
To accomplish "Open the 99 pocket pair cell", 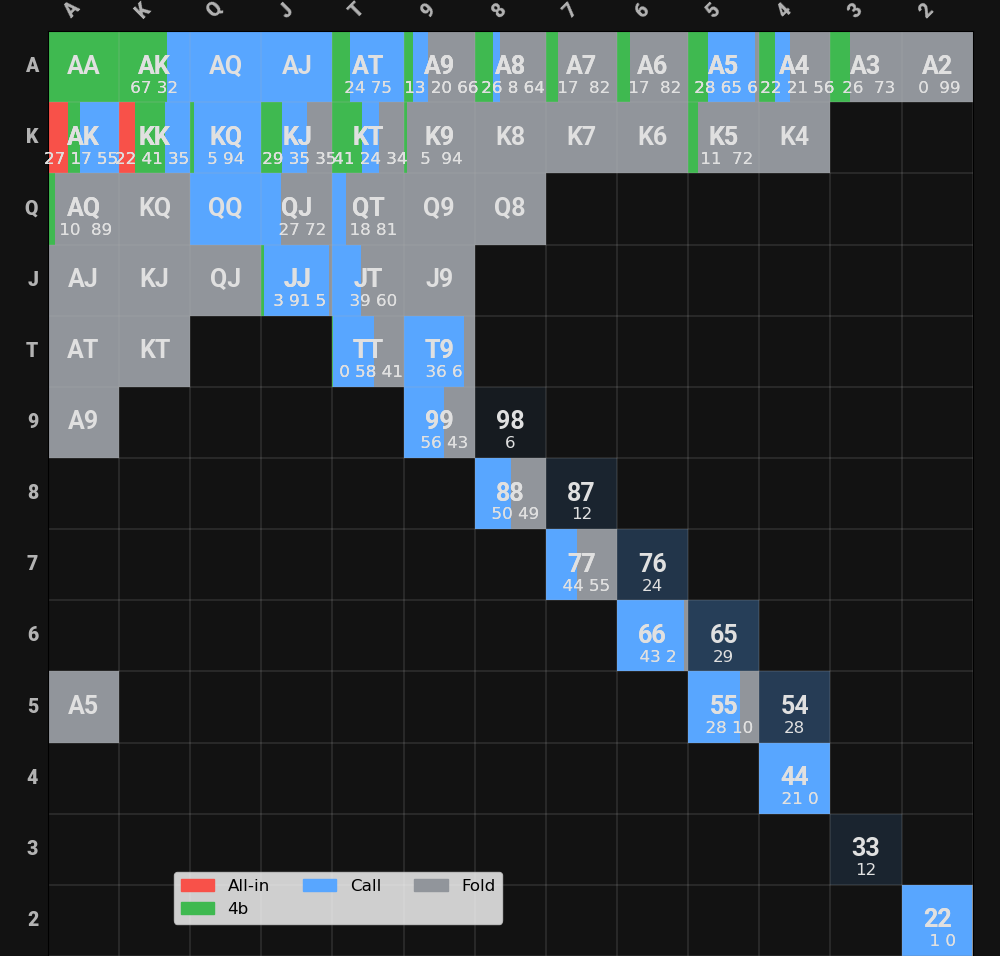I will coord(439,422).
